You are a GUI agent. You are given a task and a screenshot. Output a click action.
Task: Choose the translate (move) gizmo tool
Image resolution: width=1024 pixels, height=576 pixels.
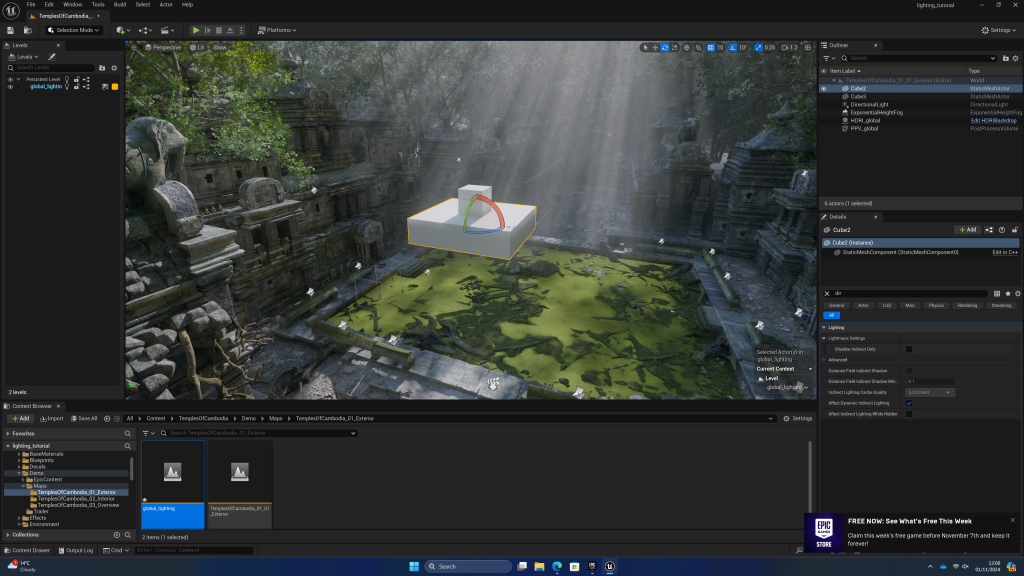pos(655,48)
